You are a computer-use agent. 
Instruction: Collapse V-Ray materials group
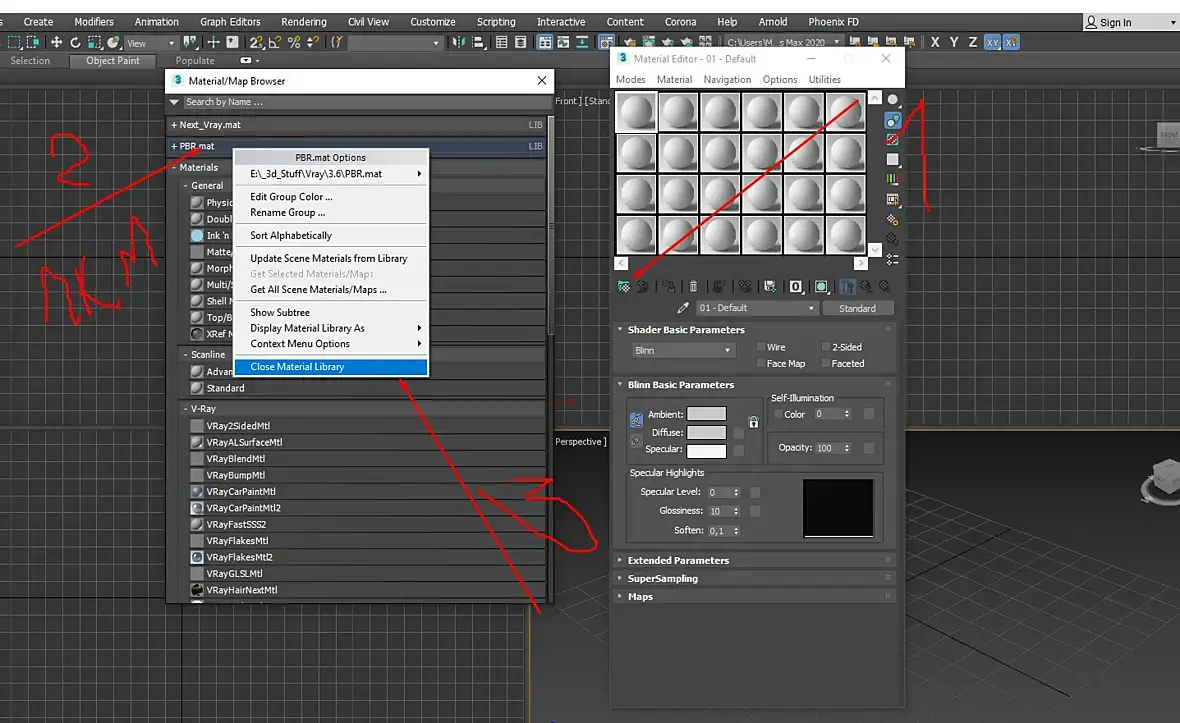186,409
